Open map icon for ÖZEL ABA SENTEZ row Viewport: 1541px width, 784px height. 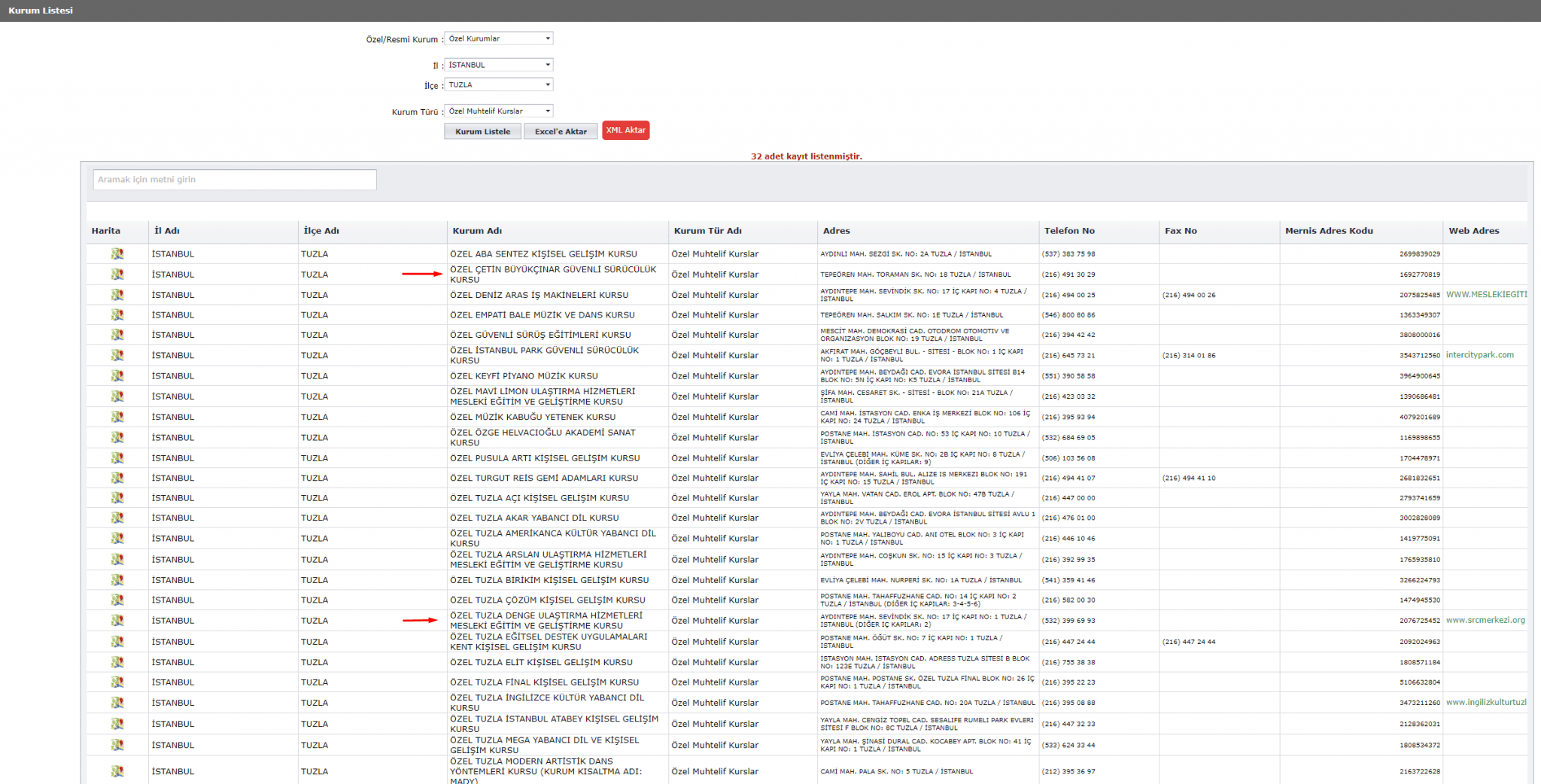click(117, 254)
